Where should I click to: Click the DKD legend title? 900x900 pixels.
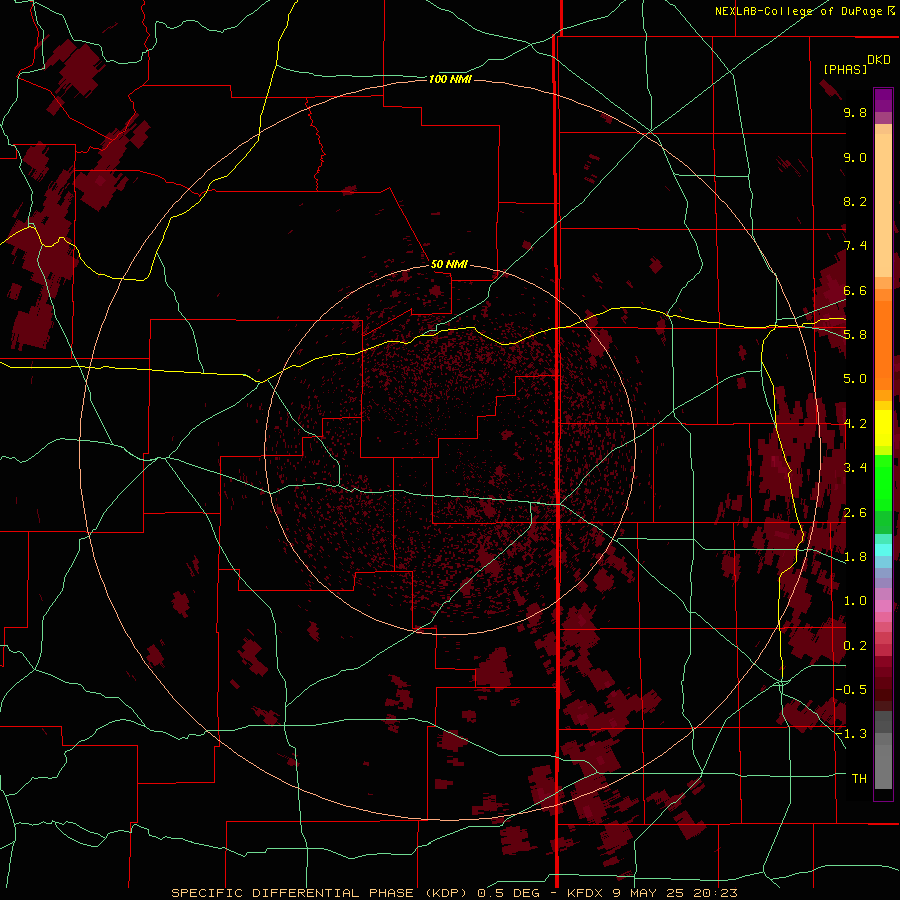879,60
